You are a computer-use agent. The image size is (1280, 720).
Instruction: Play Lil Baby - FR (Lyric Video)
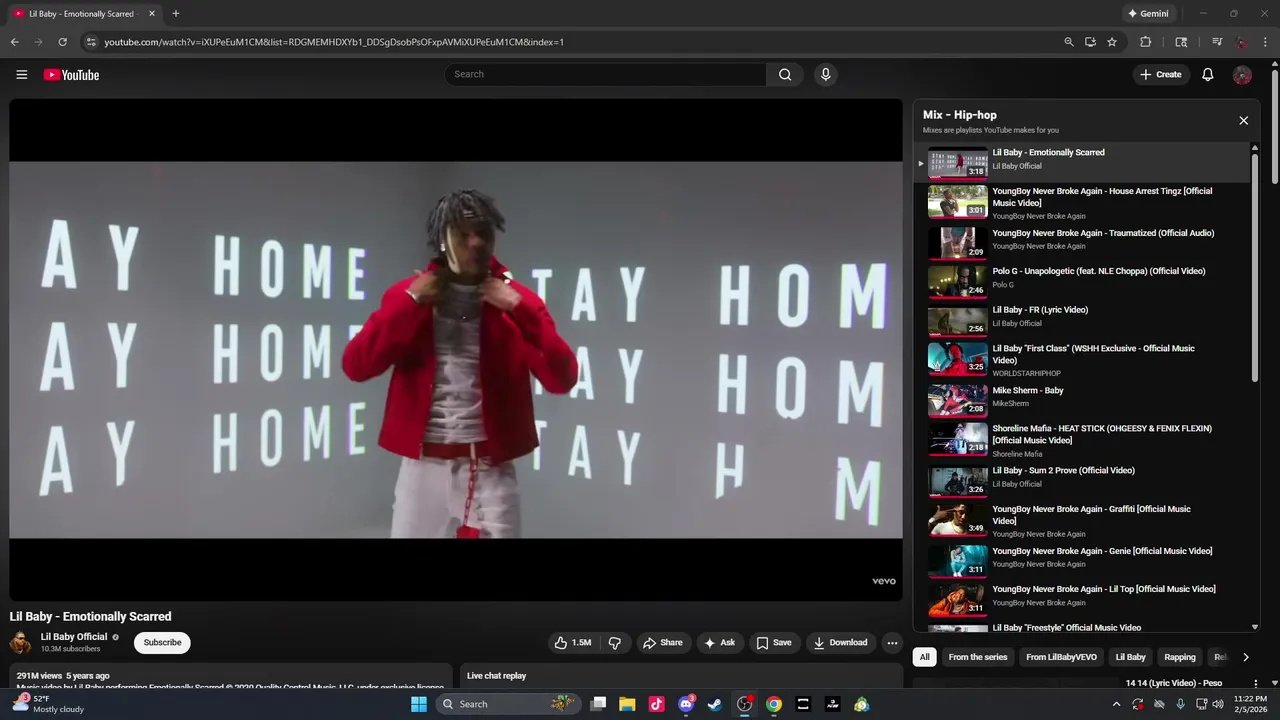tap(1082, 319)
